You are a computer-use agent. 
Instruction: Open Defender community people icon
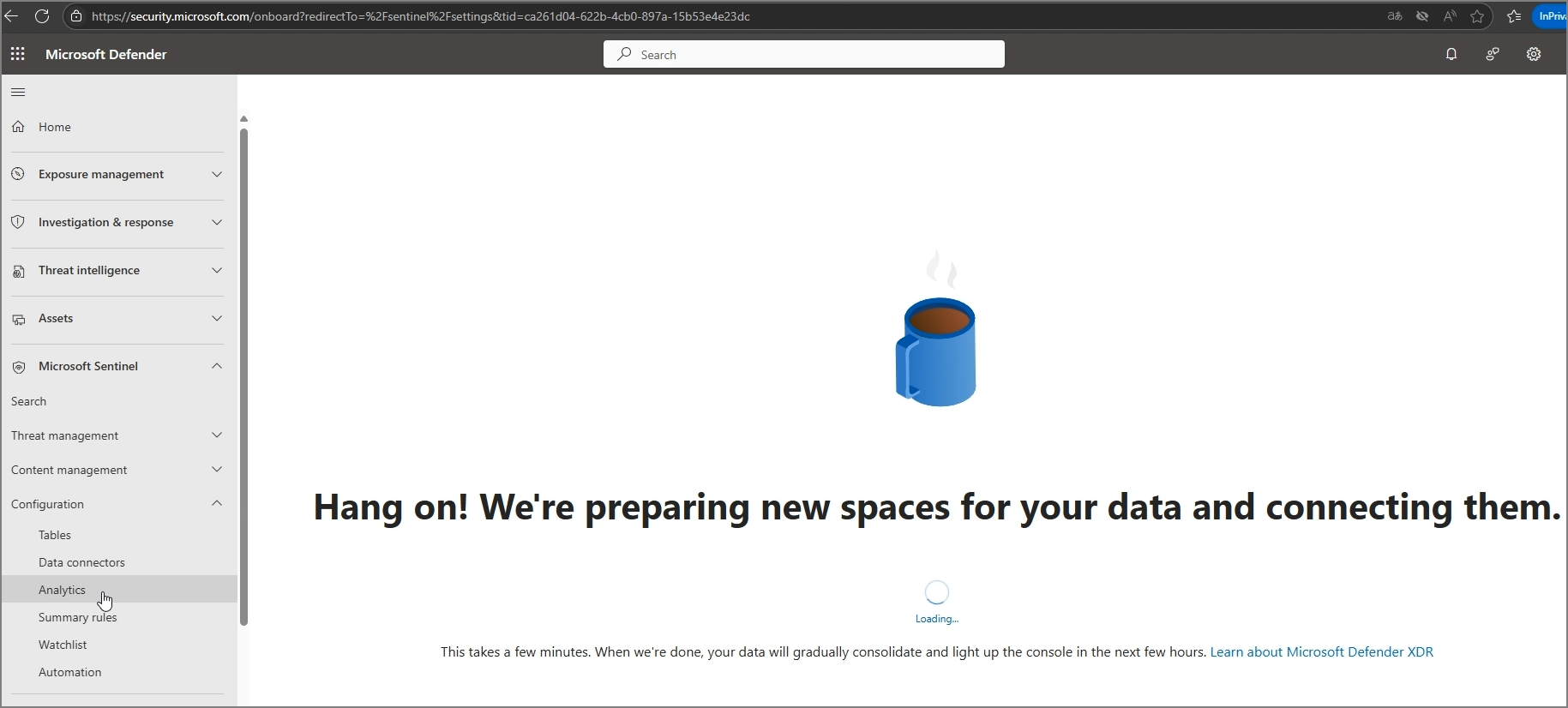(x=1493, y=54)
